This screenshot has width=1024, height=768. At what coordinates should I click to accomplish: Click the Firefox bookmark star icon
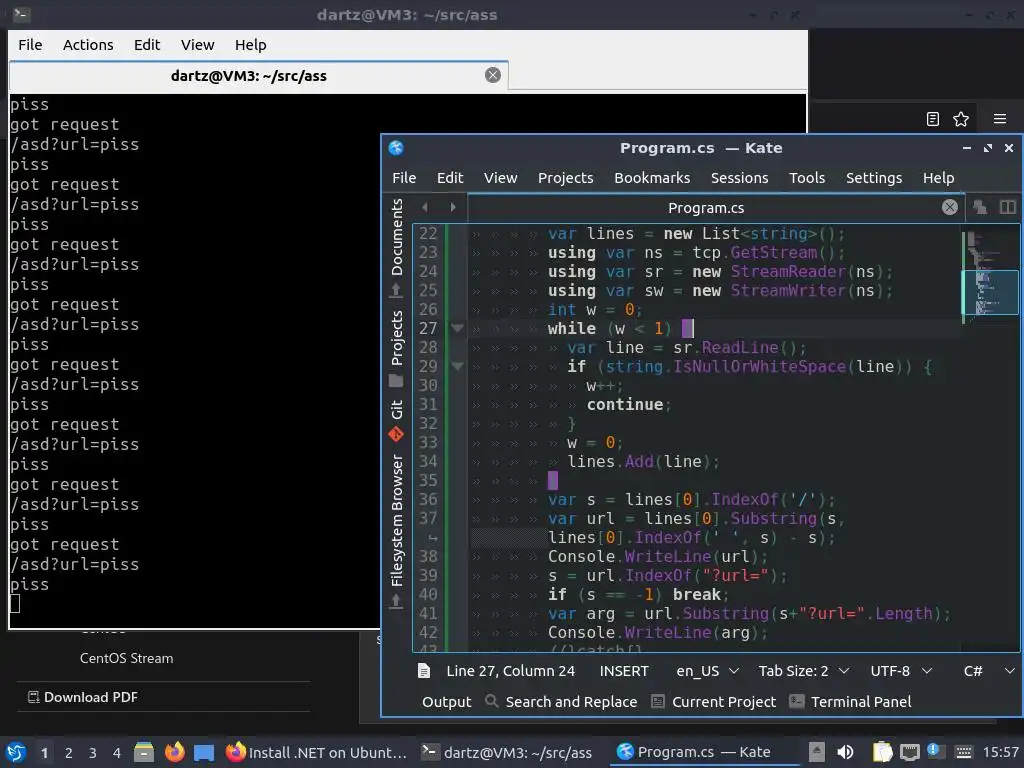961,119
